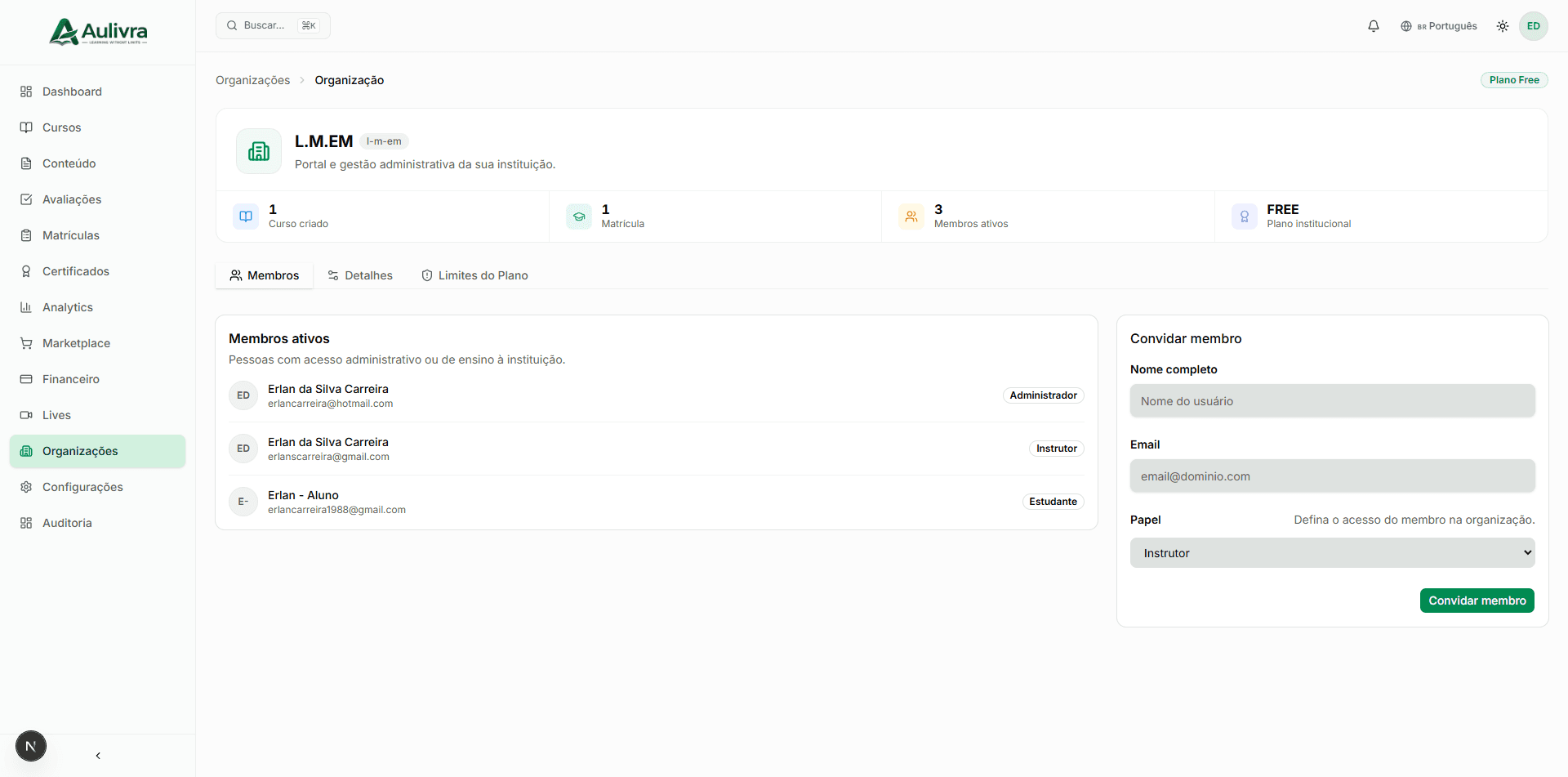Open the Configurações gear icon
Viewport: 1568px width, 777px height.
point(26,487)
